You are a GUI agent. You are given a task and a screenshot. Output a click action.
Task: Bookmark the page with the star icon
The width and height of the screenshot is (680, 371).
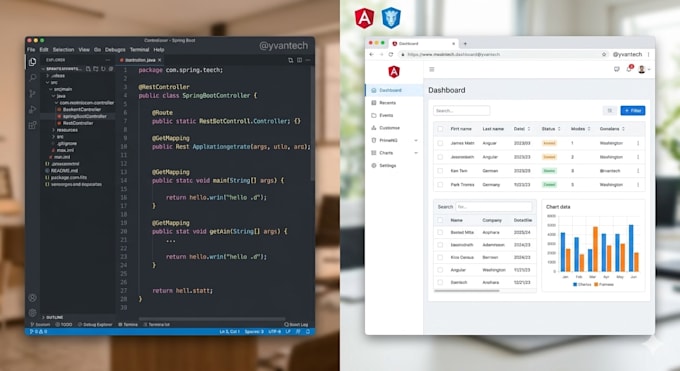click(x=604, y=54)
